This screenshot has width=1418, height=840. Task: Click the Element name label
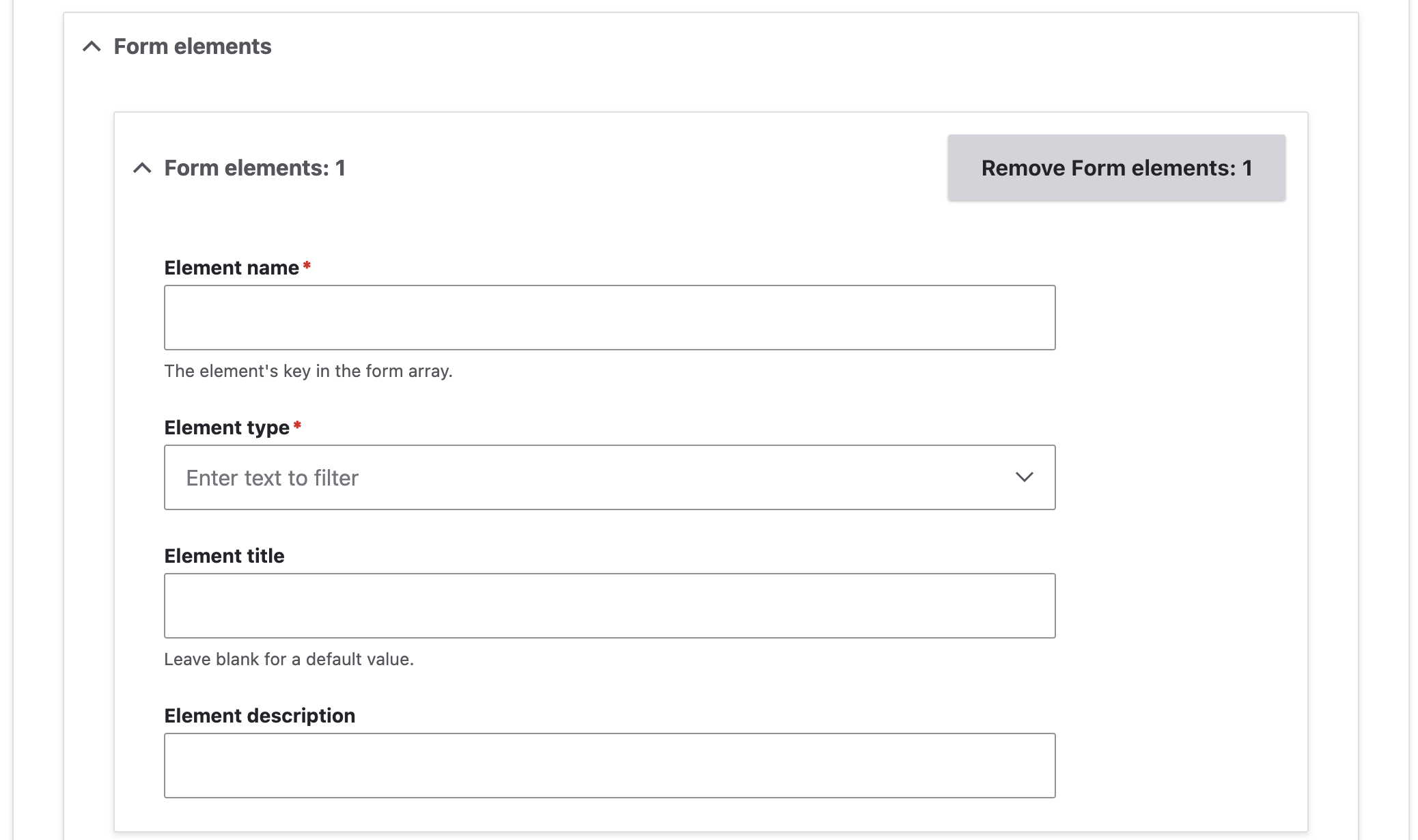pos(231,268)
